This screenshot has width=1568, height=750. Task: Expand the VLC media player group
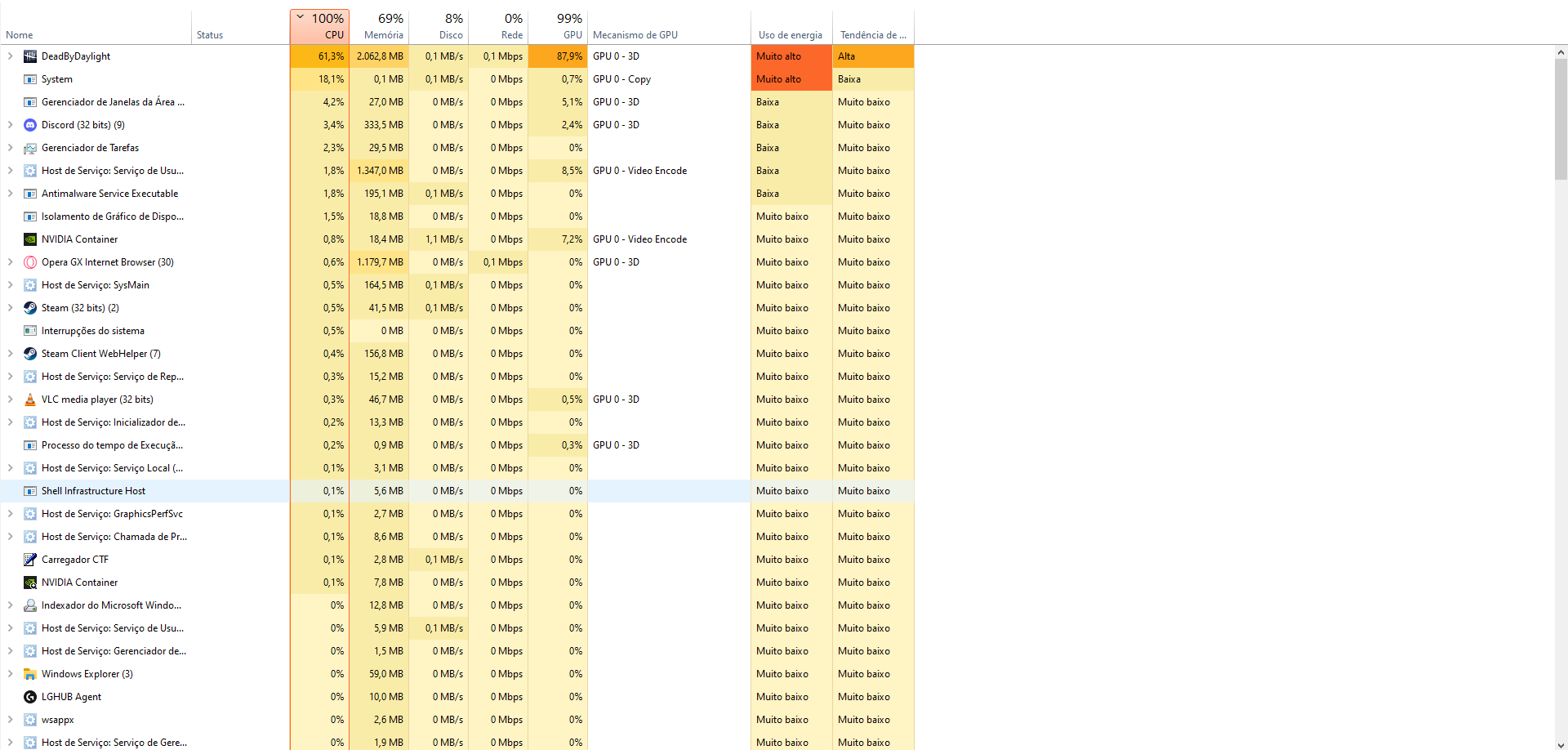pos(10,400)
